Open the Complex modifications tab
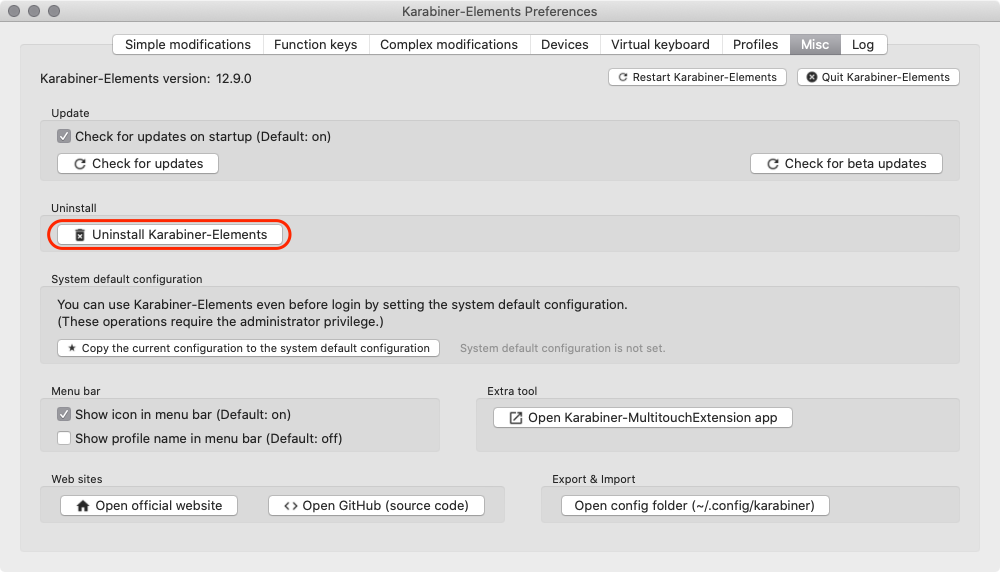The image size is (1000, 572). pyautogui.click(x=449, y=45)
